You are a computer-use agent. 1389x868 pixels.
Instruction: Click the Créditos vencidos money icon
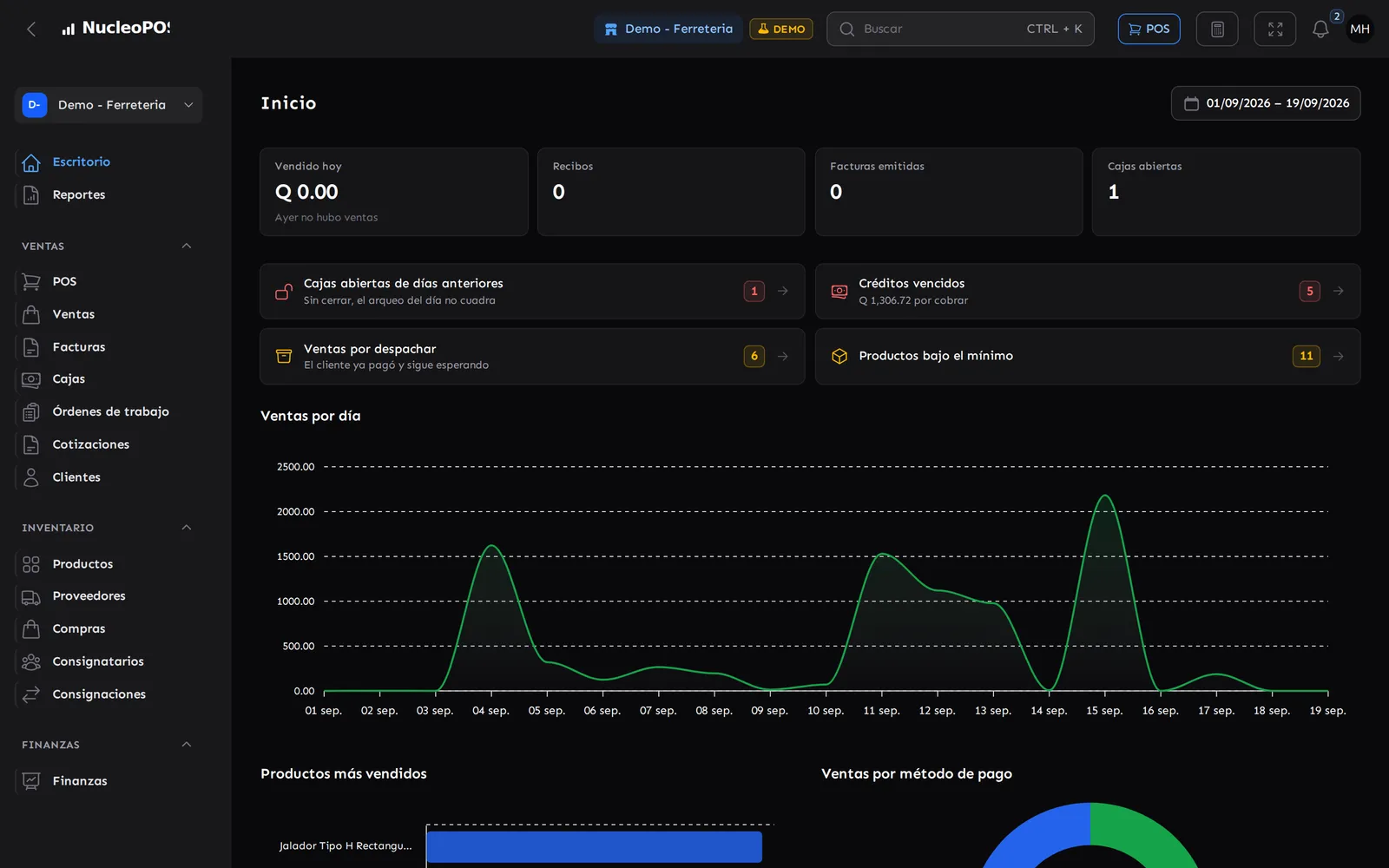point(839,292)
